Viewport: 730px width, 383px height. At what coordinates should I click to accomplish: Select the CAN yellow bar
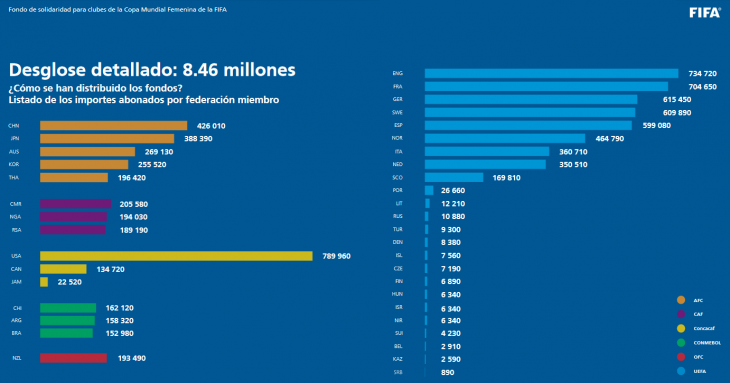click(63, 269)
